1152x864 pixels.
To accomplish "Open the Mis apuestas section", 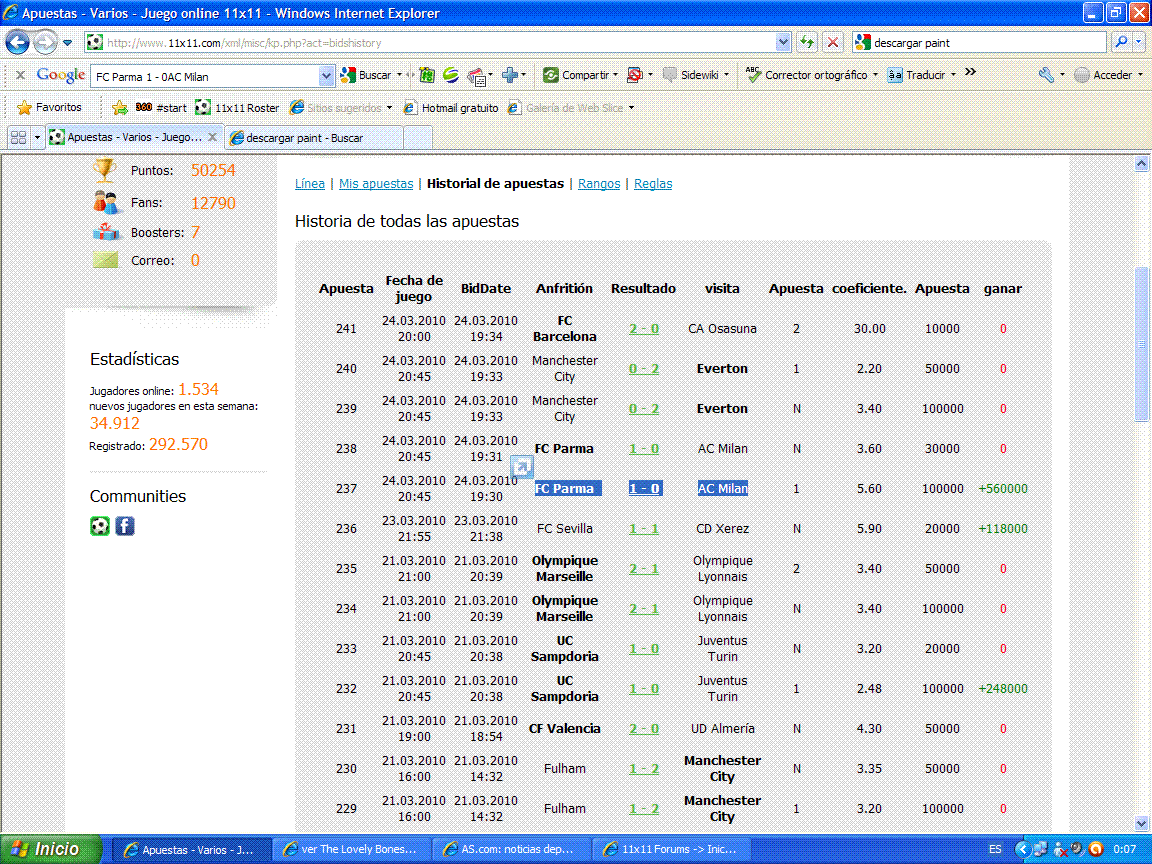I will (x=376, y=184).
